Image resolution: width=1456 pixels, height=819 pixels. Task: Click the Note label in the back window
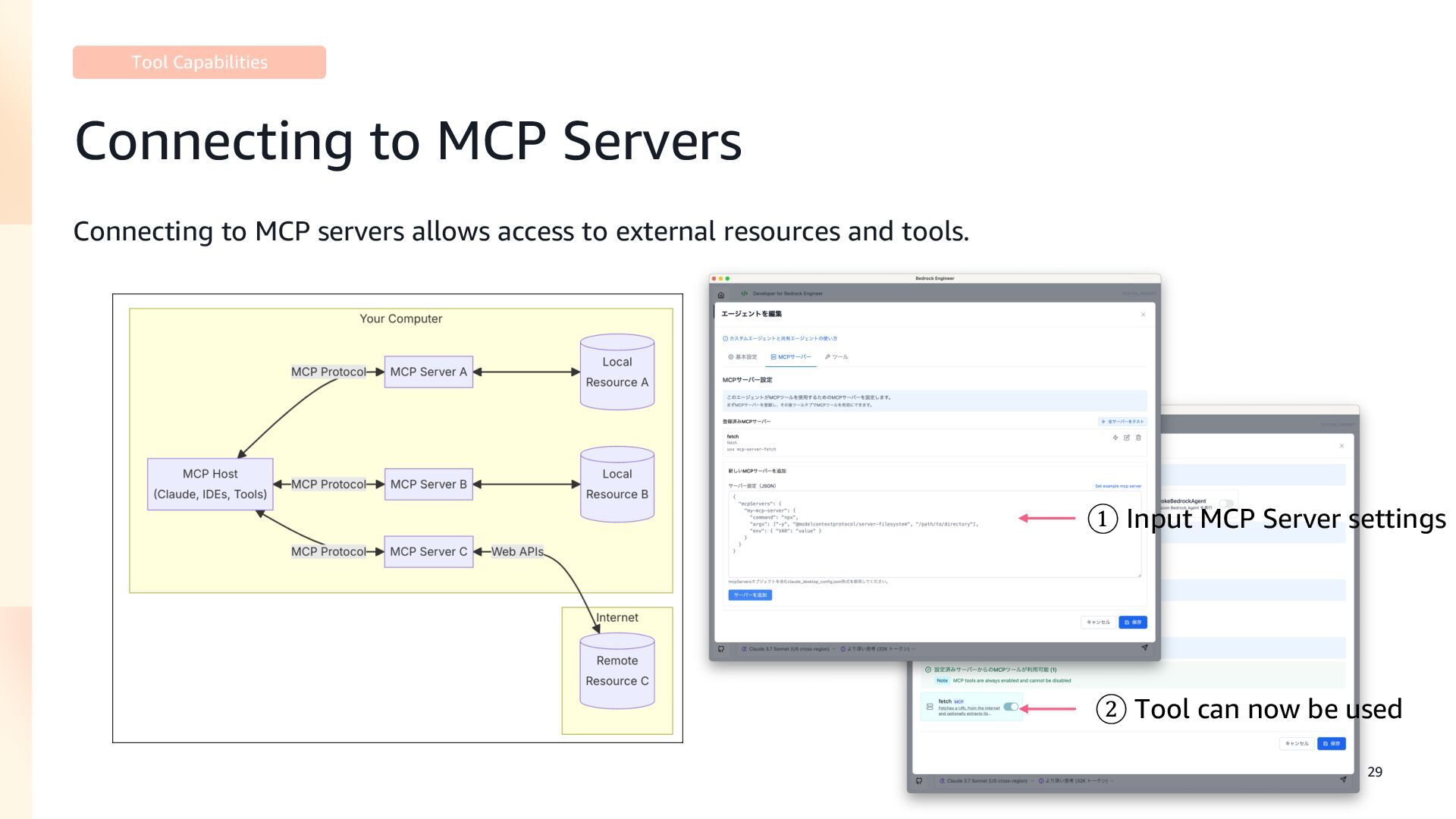coord(942,681)
